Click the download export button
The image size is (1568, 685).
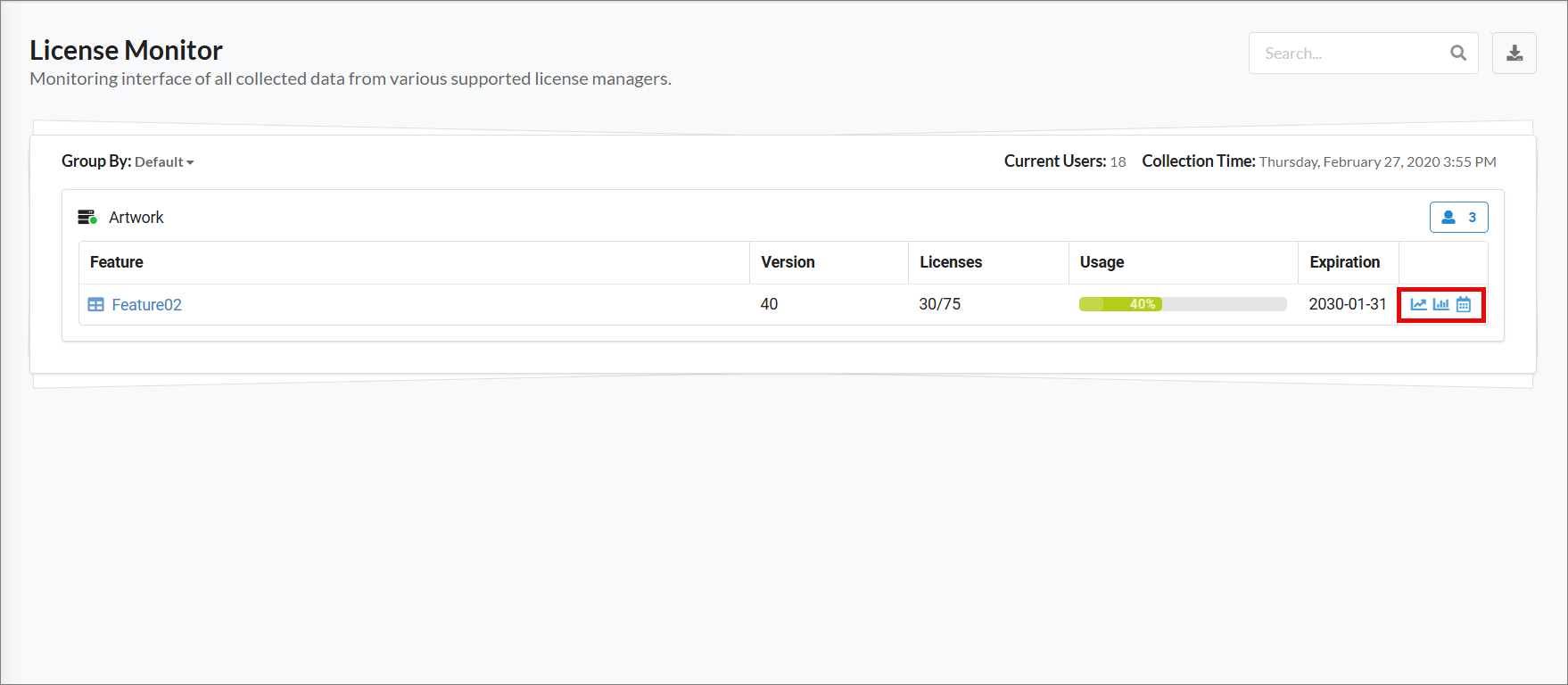pyautogui.click(x=1514, y=53)
